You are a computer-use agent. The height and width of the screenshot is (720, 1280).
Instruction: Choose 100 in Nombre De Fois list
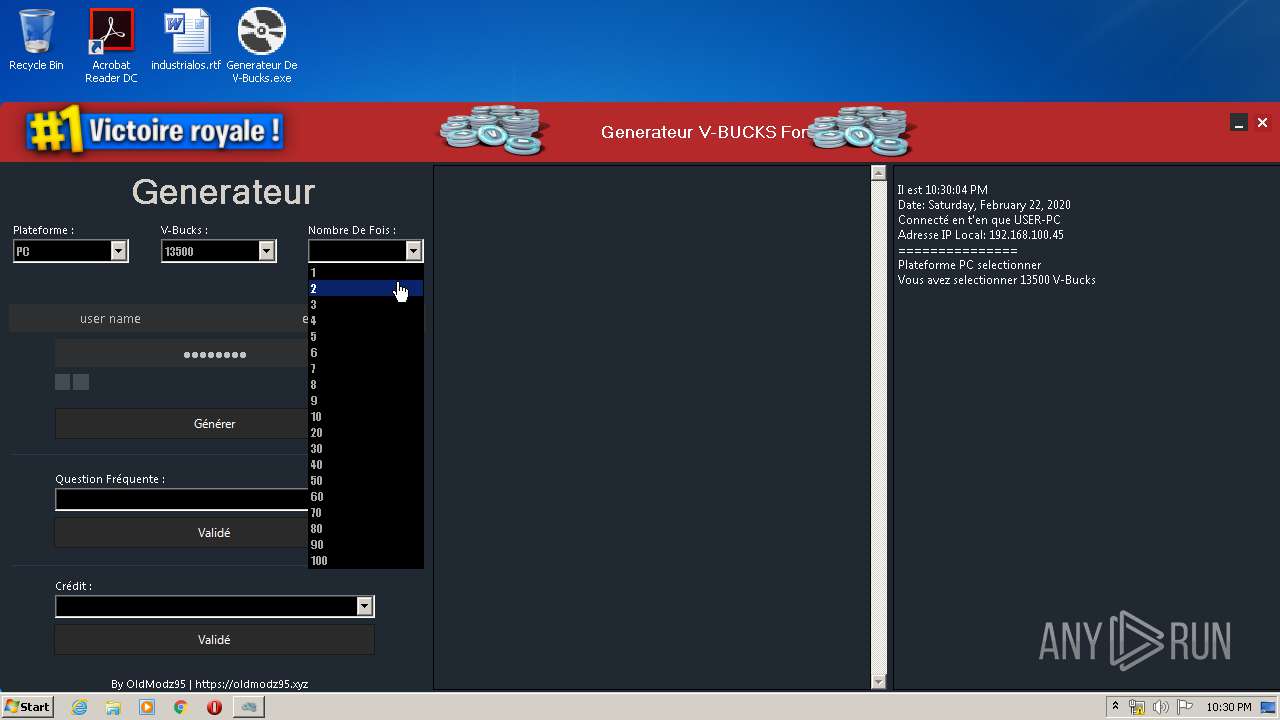click(366, 560)
